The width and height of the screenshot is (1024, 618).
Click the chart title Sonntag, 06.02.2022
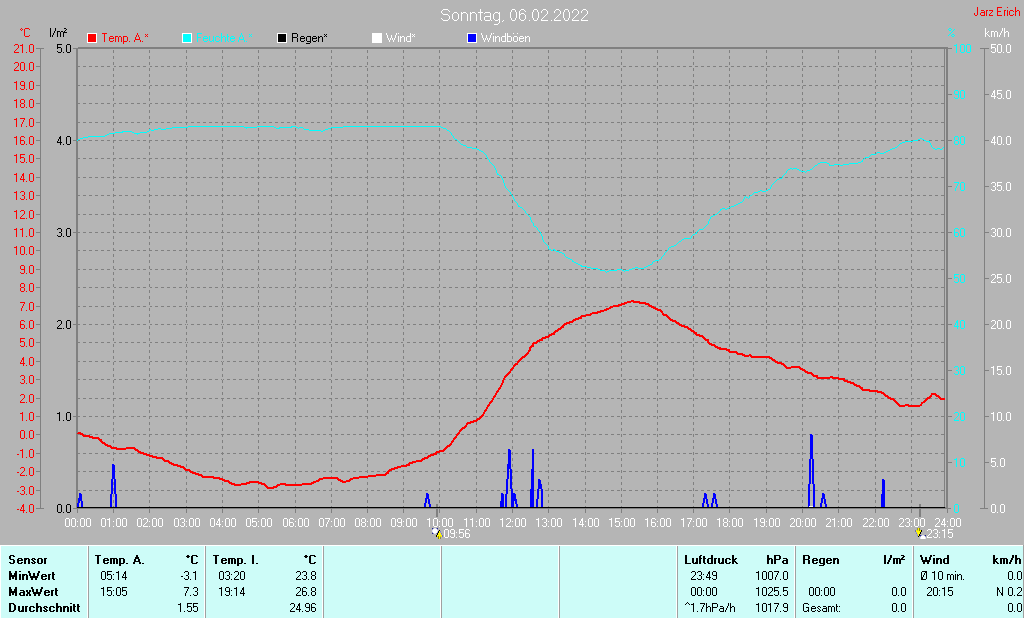(514, 15)
